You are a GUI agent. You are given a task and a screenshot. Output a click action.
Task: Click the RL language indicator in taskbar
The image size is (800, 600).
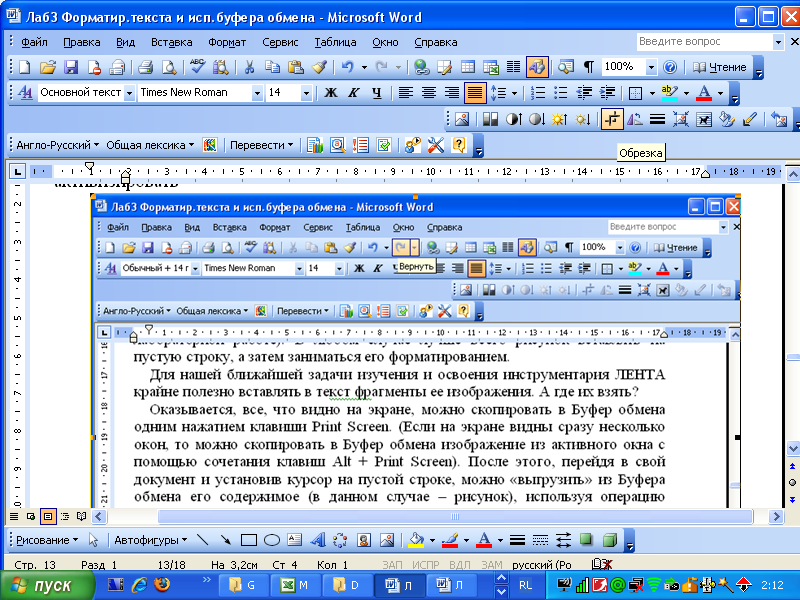[x=525, y=585]
